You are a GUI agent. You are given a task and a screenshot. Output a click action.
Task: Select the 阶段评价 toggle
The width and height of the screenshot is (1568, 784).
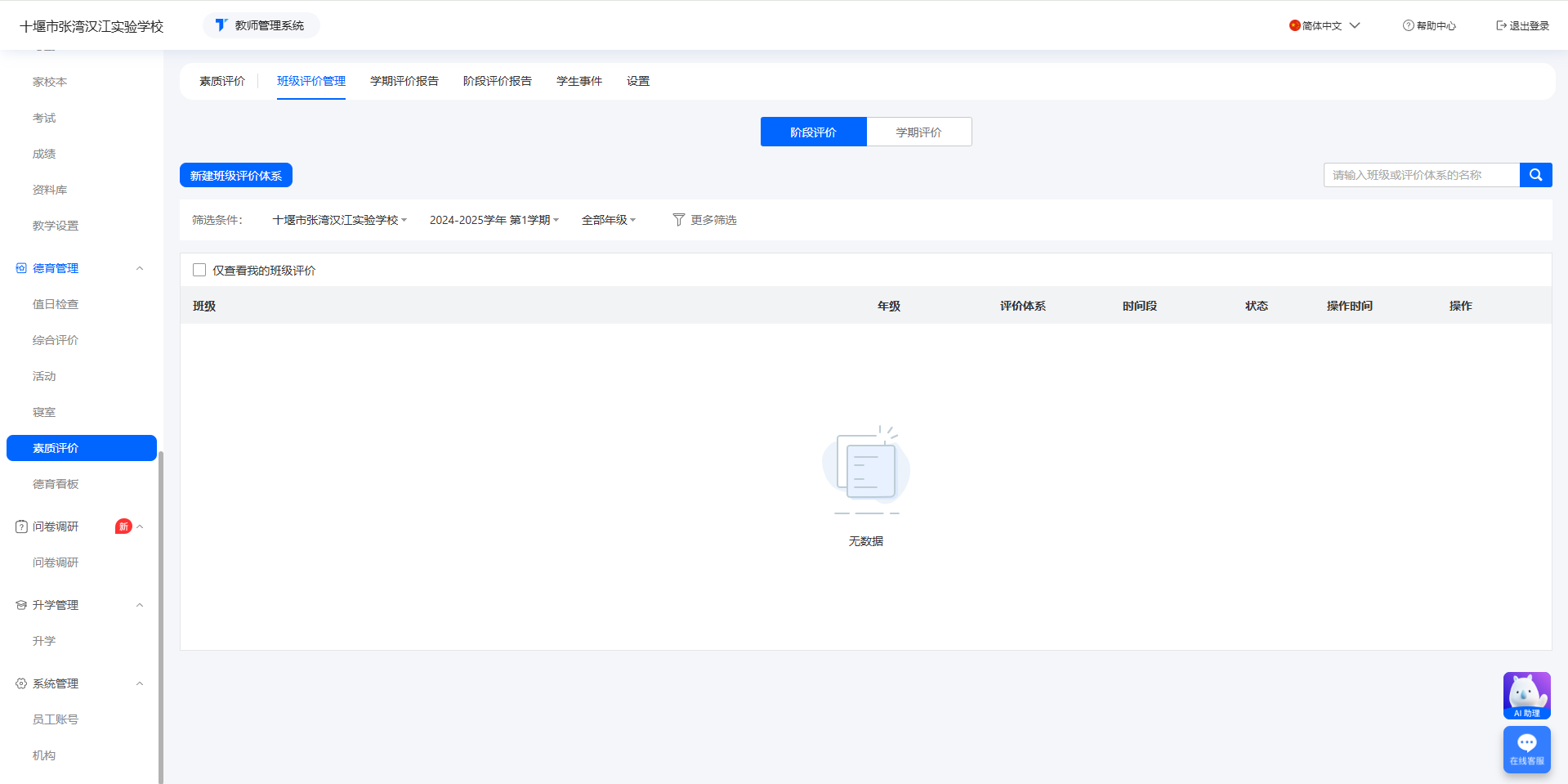tap(813, 132)
